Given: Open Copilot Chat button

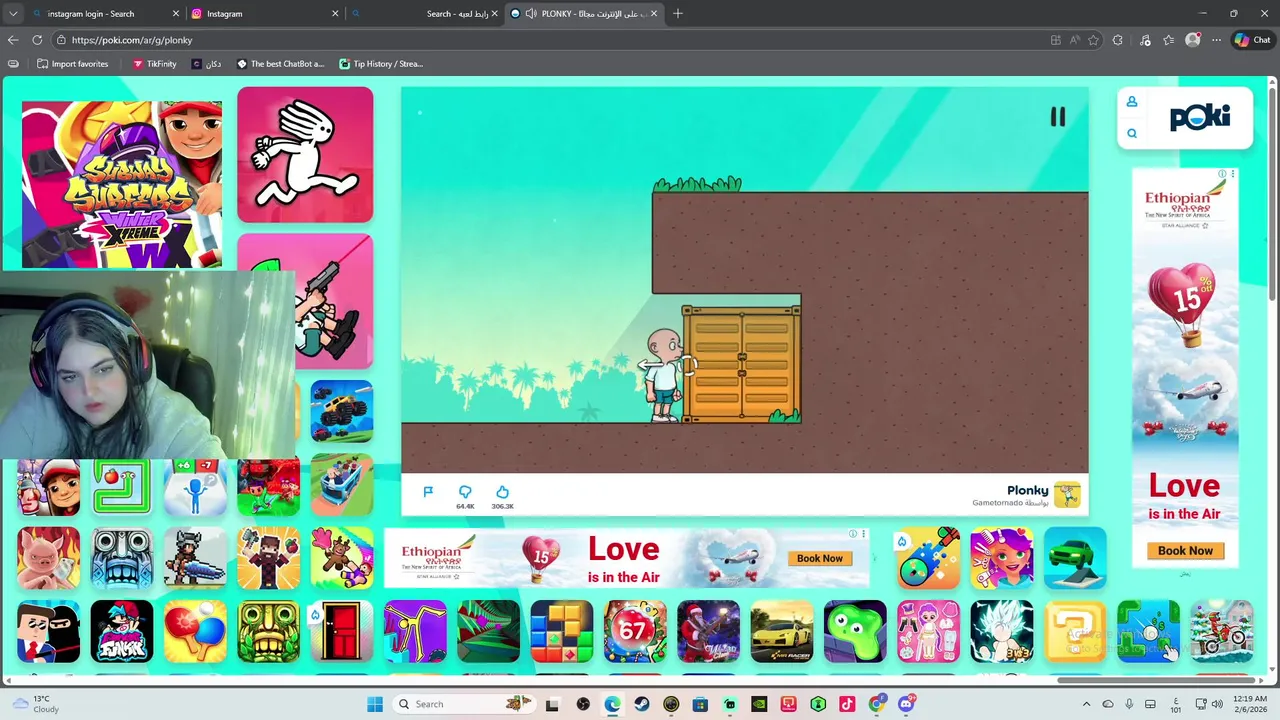Looking at the screenshot, I should [x=1252, y=40].
